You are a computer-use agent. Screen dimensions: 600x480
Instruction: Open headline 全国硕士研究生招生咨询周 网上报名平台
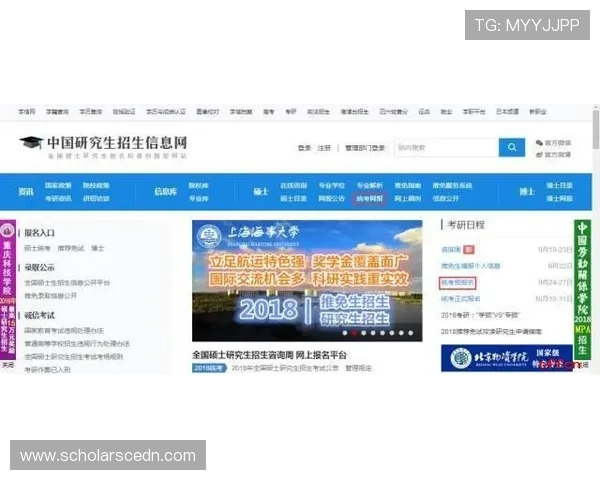269,355
